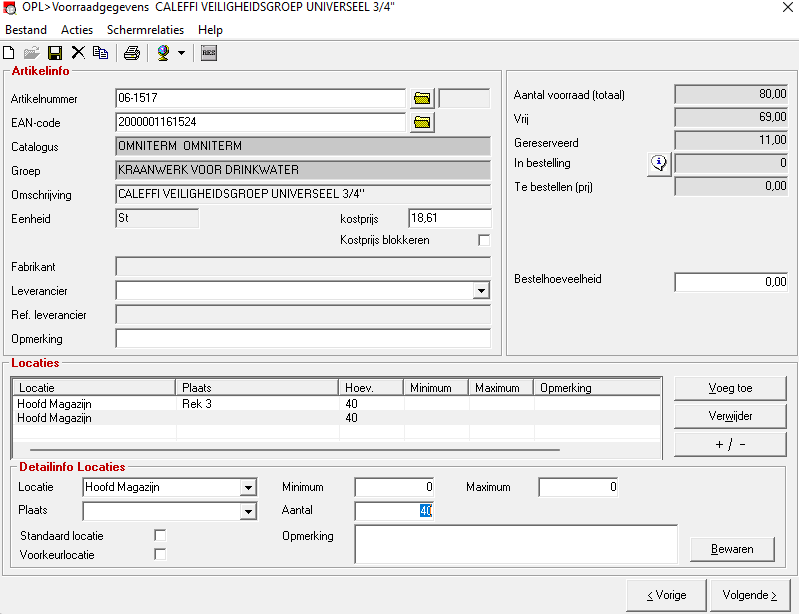The image size is (799, 614).
Task: Click the Maximum column header in Locaties table
Action: tap(501, 388)
